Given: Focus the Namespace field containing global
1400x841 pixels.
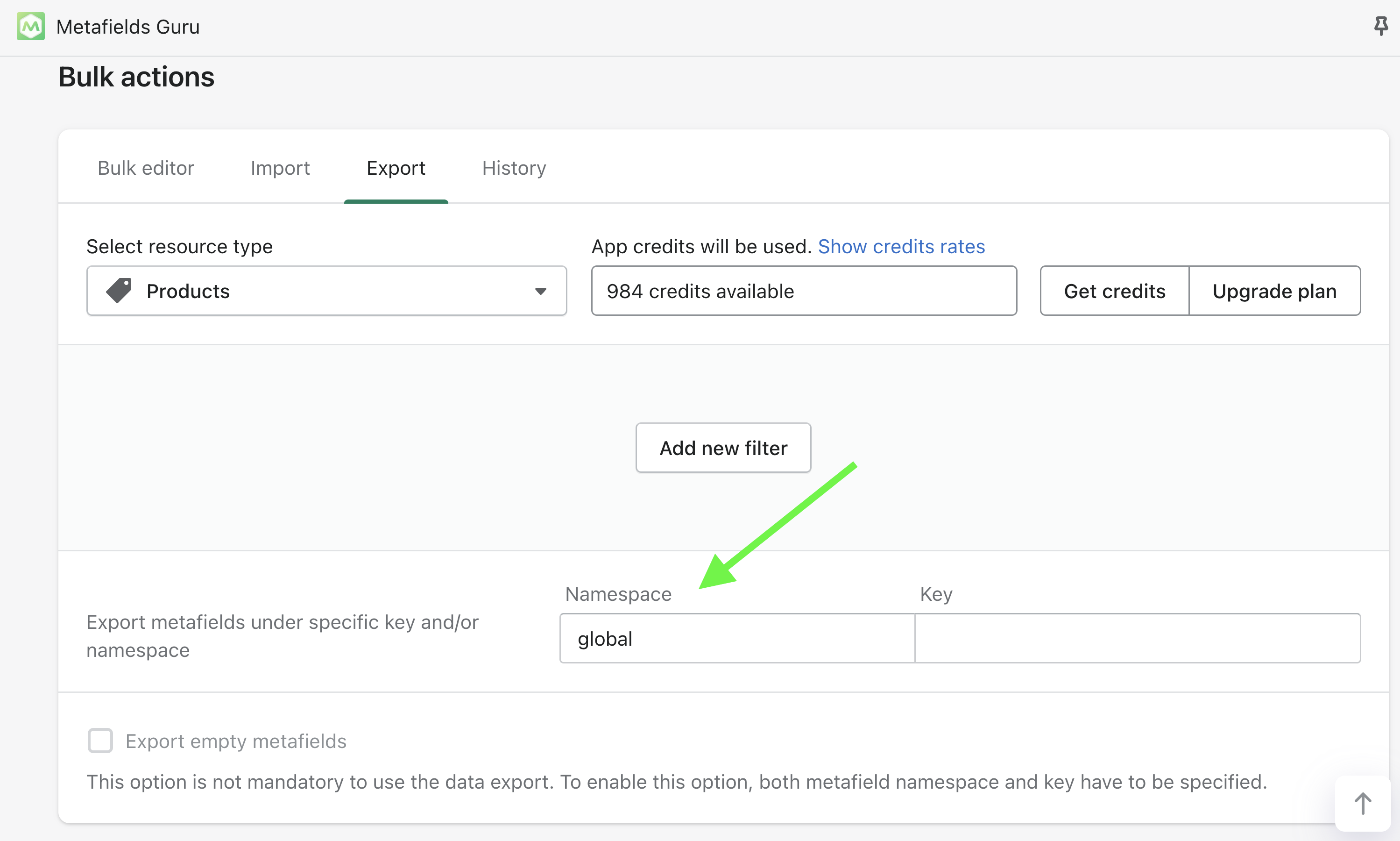Looking at the screenshot, I should point(736,639).
